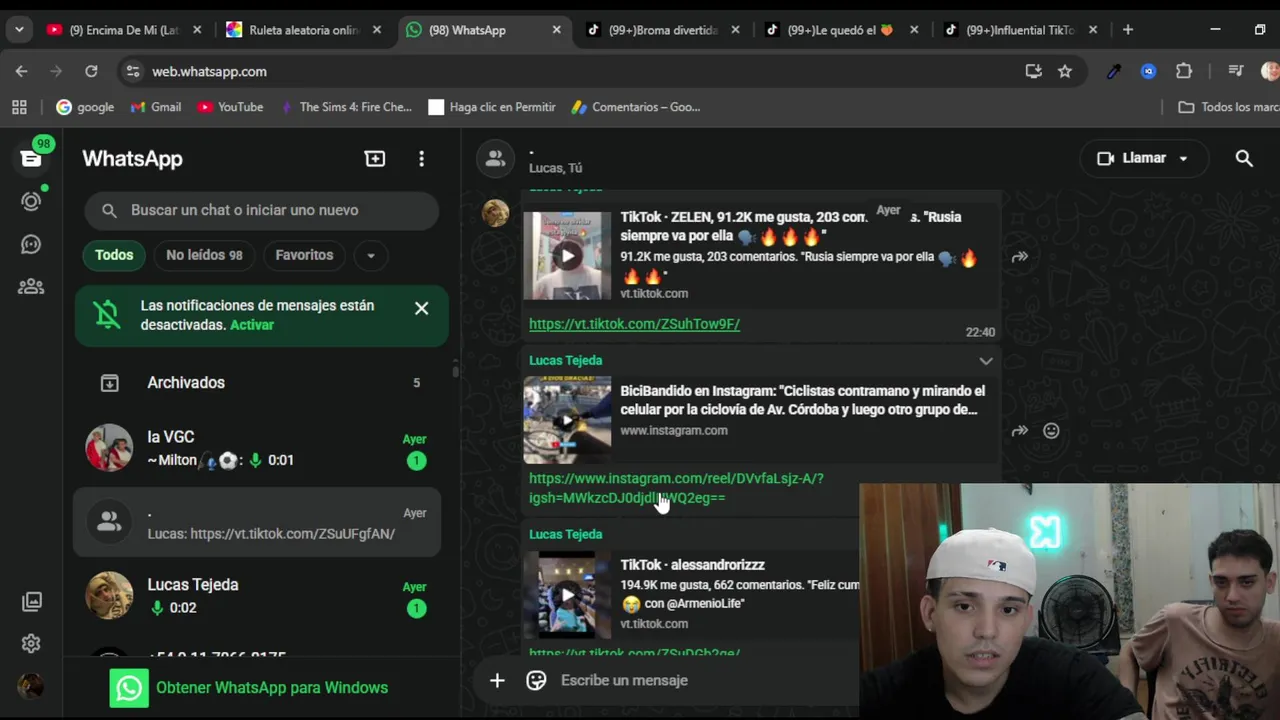Open the Gmail bookmark
The height and width of the screenshot is (720, 1280).
156,107
